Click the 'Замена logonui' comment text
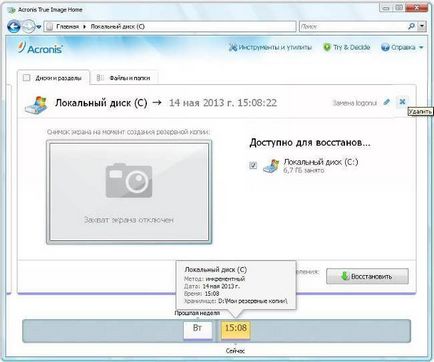Image resolution: width=434 pixels, height=362 pixels. pyautogui.click(x=355, y=103)
